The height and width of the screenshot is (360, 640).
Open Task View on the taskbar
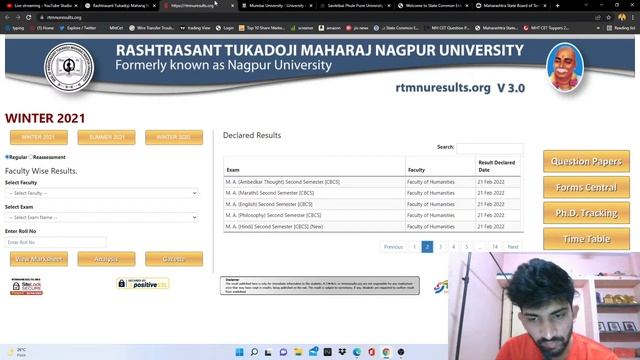pos(268,352)
